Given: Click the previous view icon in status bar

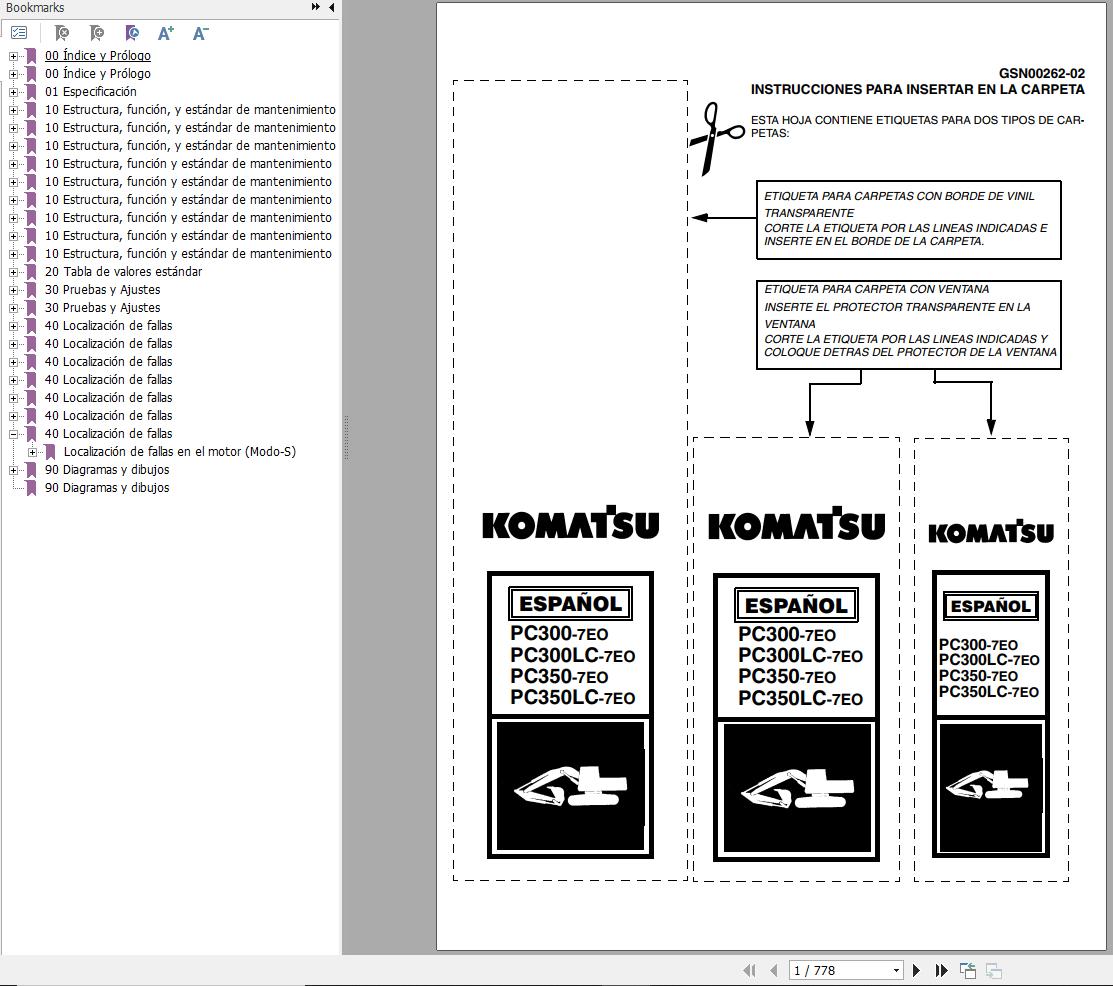Looking at the screenshot, I should coord(967,970).
